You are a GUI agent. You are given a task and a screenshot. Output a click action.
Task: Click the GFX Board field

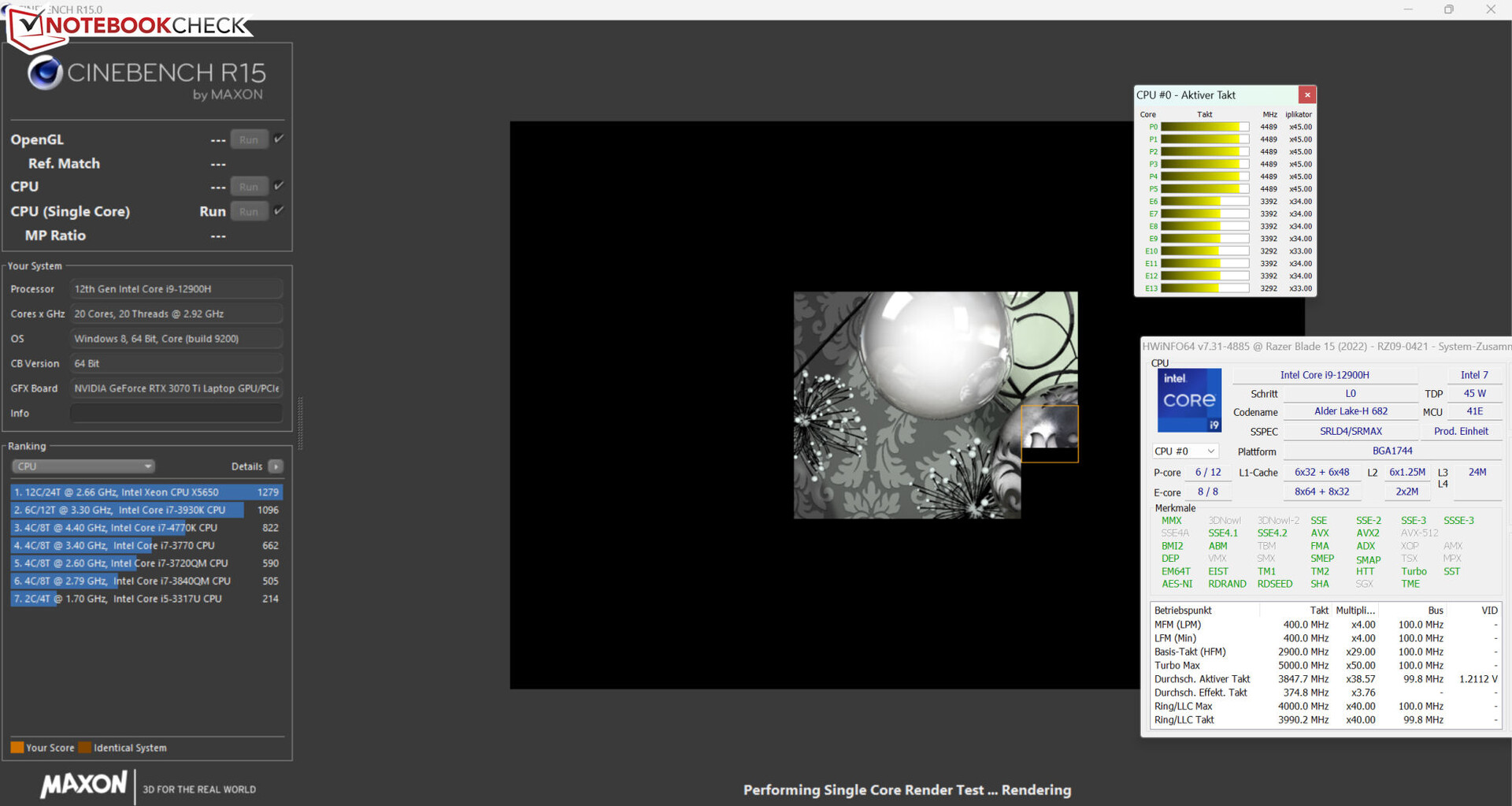(x=176, y=388)
